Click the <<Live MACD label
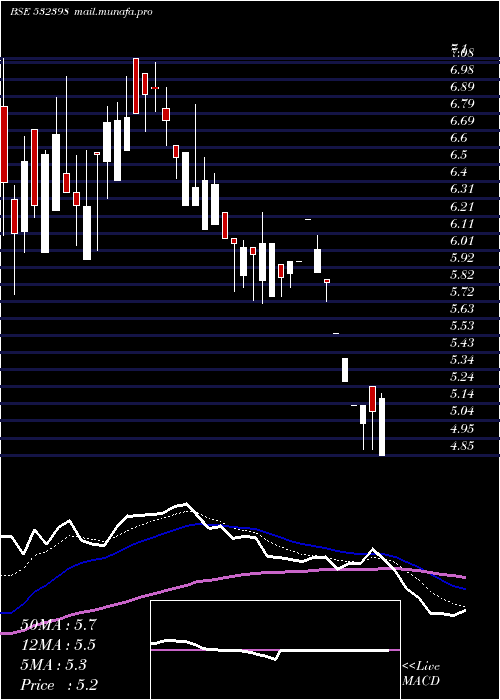Screen dimensions: 500x700 tap(421, 673)
